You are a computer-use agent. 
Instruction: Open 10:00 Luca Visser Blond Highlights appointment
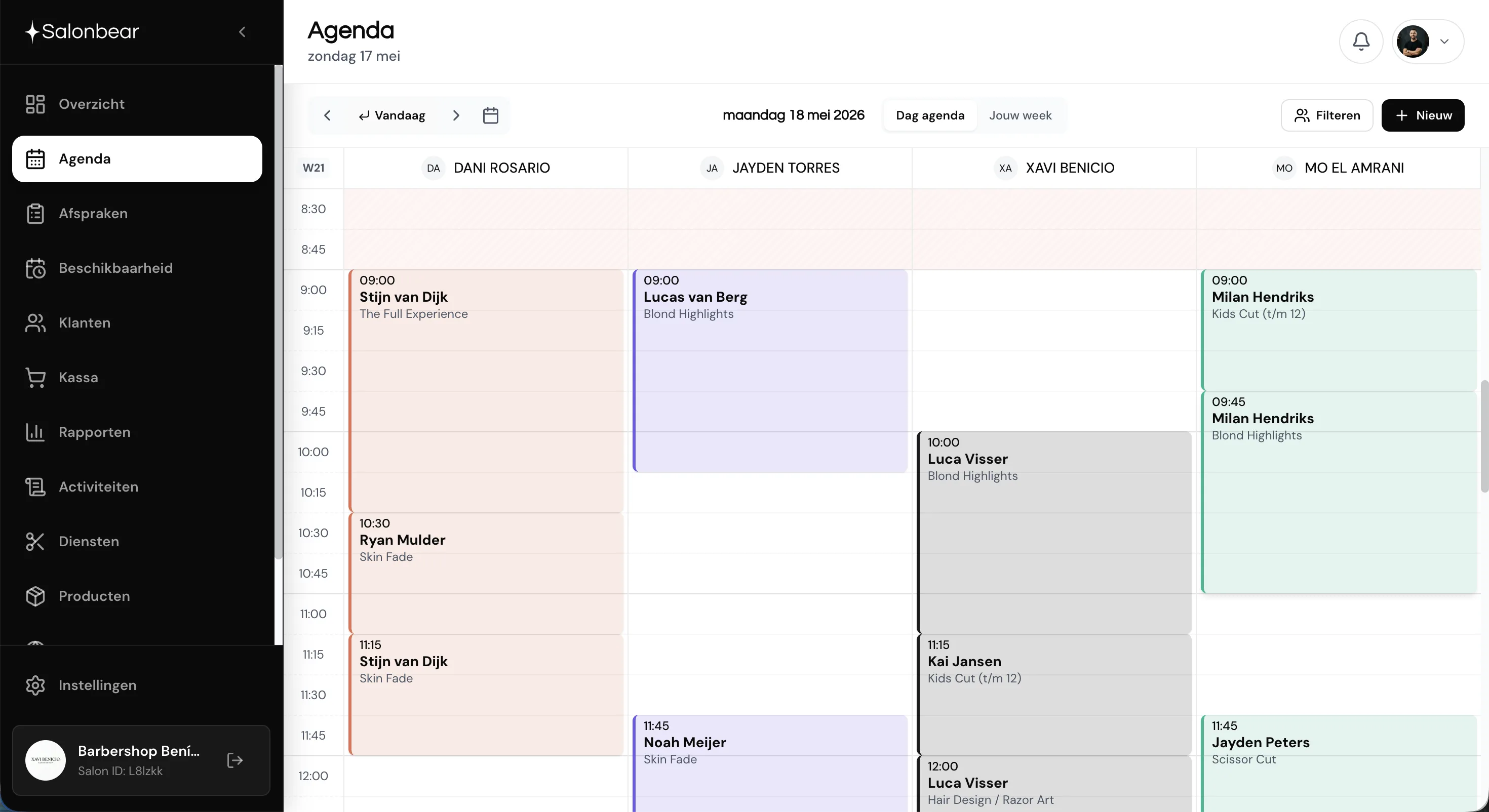click(x=1054, y=532)
